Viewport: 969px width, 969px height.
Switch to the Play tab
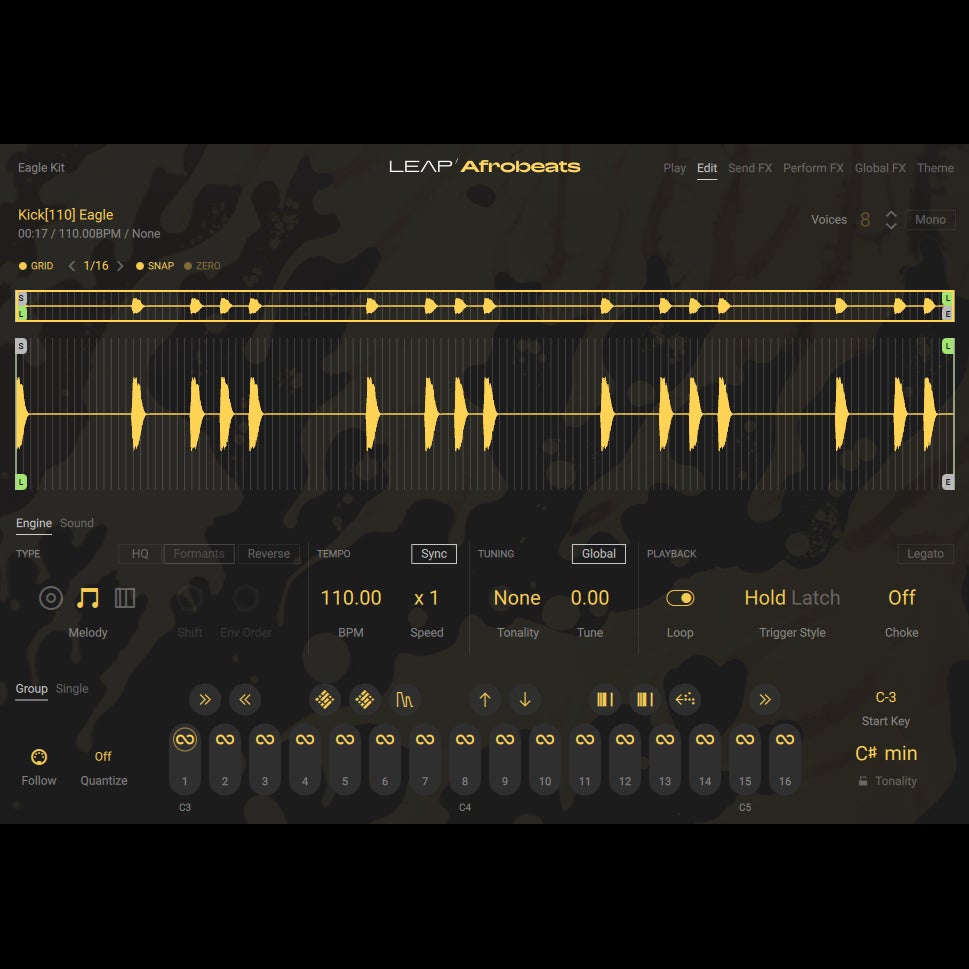tap(674, 168)
